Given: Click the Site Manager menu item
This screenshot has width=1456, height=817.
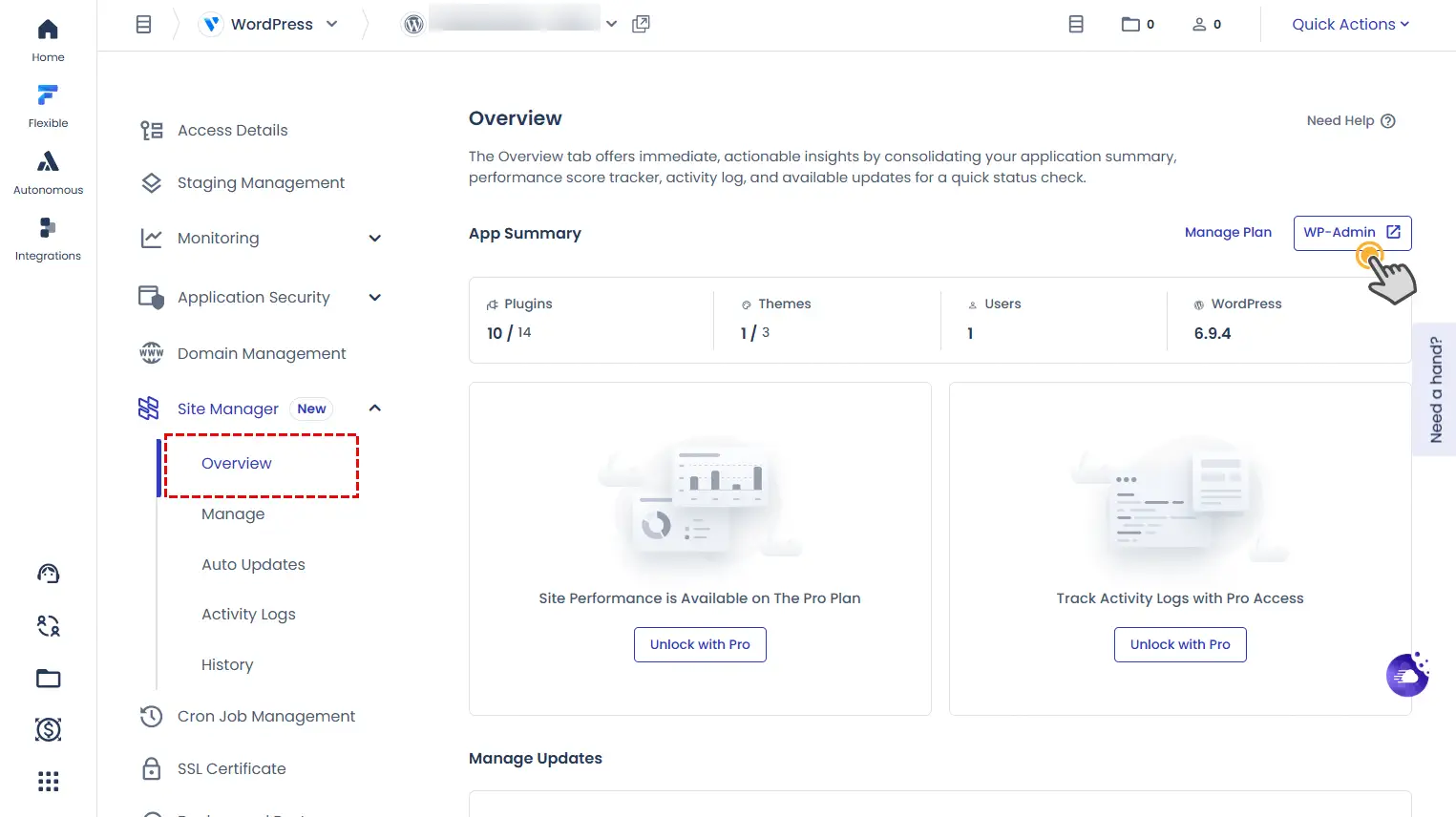Looking at the screenshot, I should click(x=227, y=409).
